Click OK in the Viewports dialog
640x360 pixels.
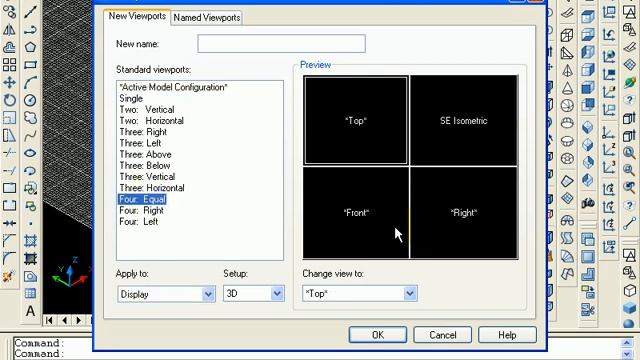pos(378,335)
